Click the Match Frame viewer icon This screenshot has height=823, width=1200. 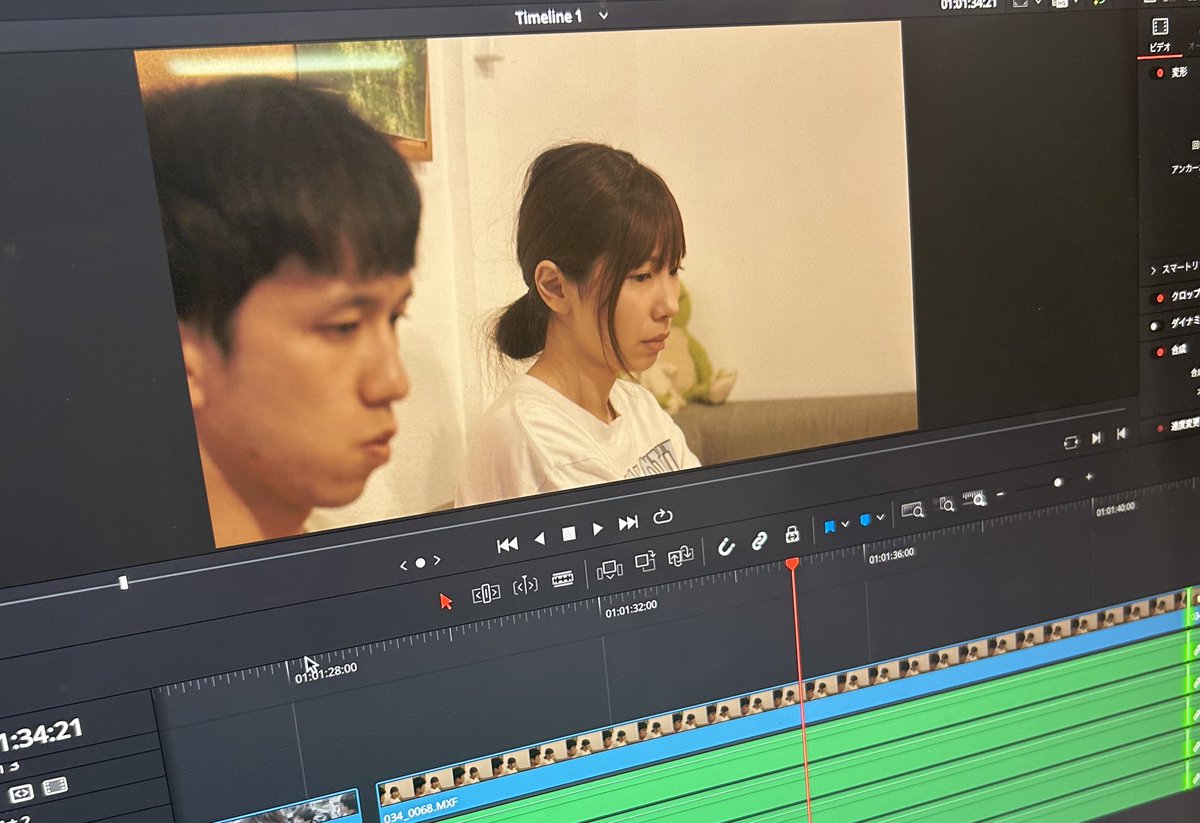coord(1071,441)
